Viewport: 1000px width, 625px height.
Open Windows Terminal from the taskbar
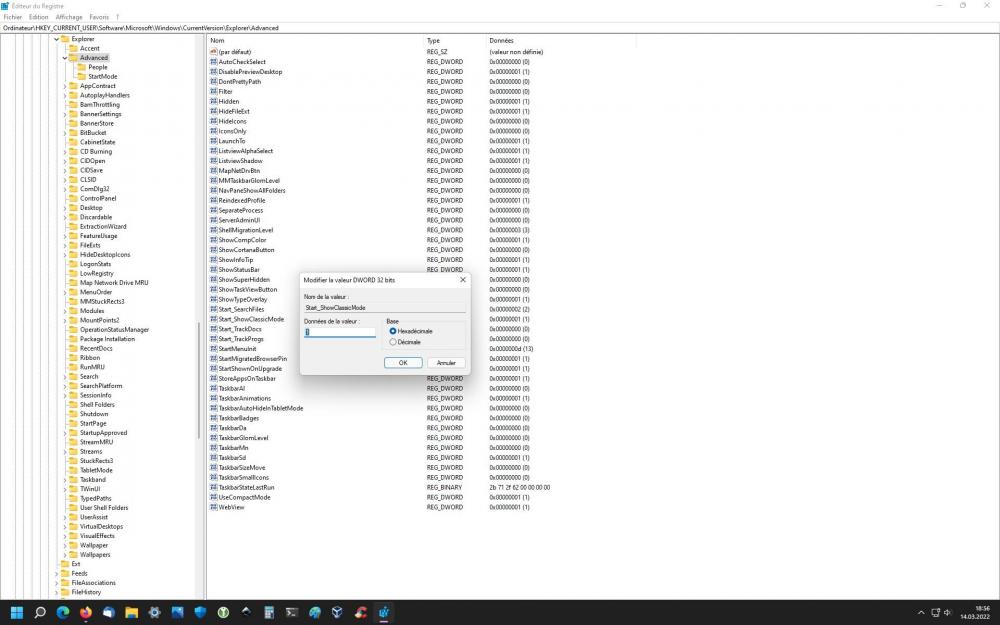click(290, 613)
